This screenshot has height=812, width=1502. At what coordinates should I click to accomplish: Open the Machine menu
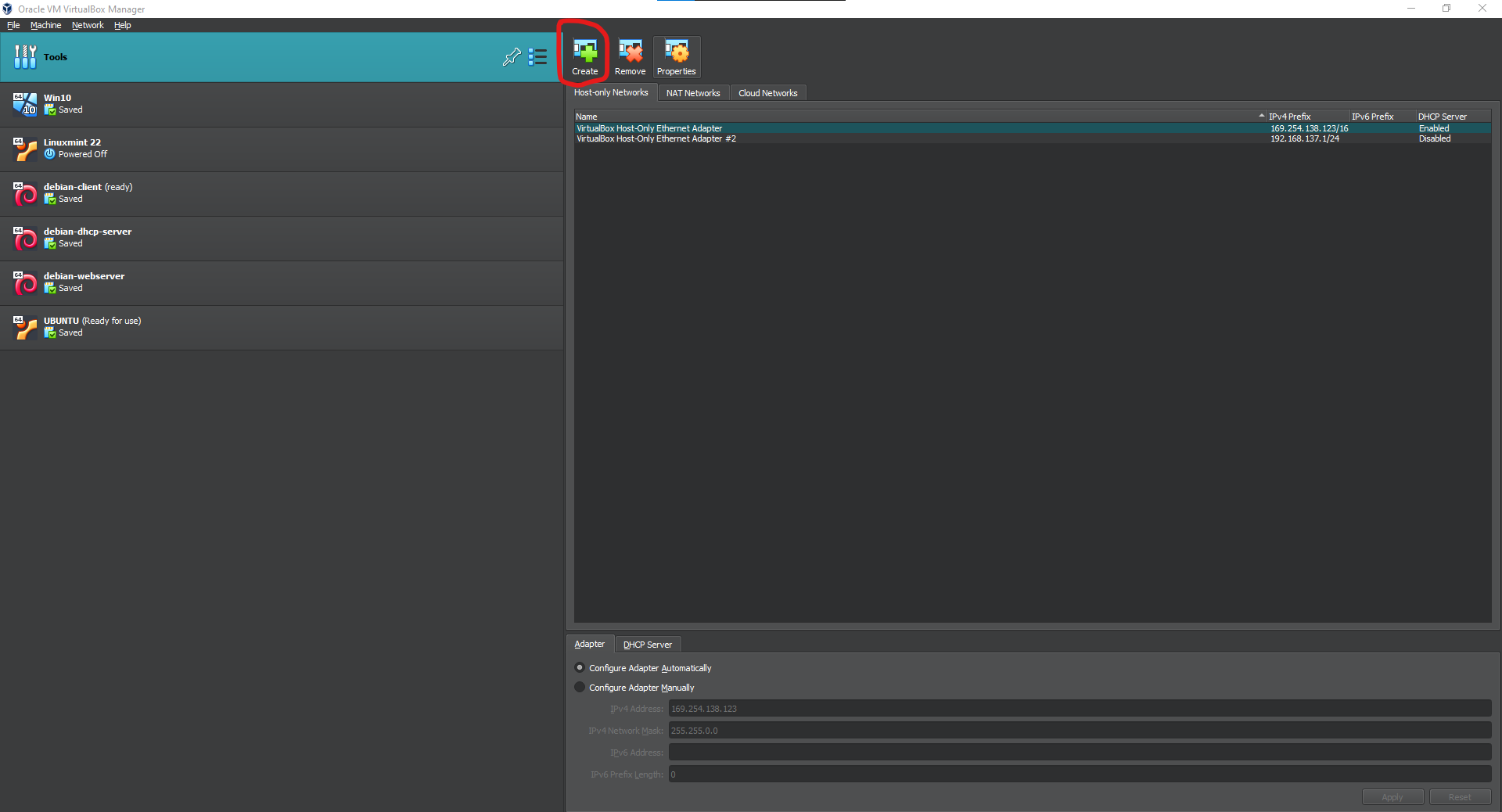tap(45, 25)
